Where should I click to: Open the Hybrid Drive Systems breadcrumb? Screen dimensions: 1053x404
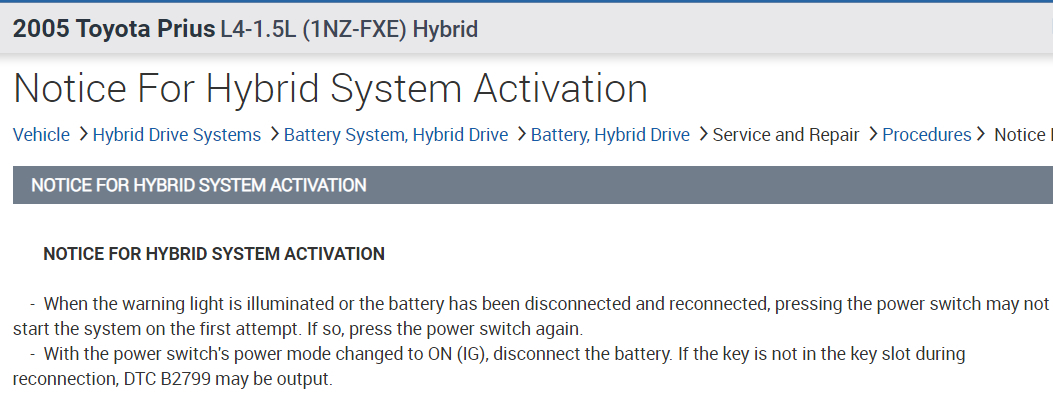176,135
